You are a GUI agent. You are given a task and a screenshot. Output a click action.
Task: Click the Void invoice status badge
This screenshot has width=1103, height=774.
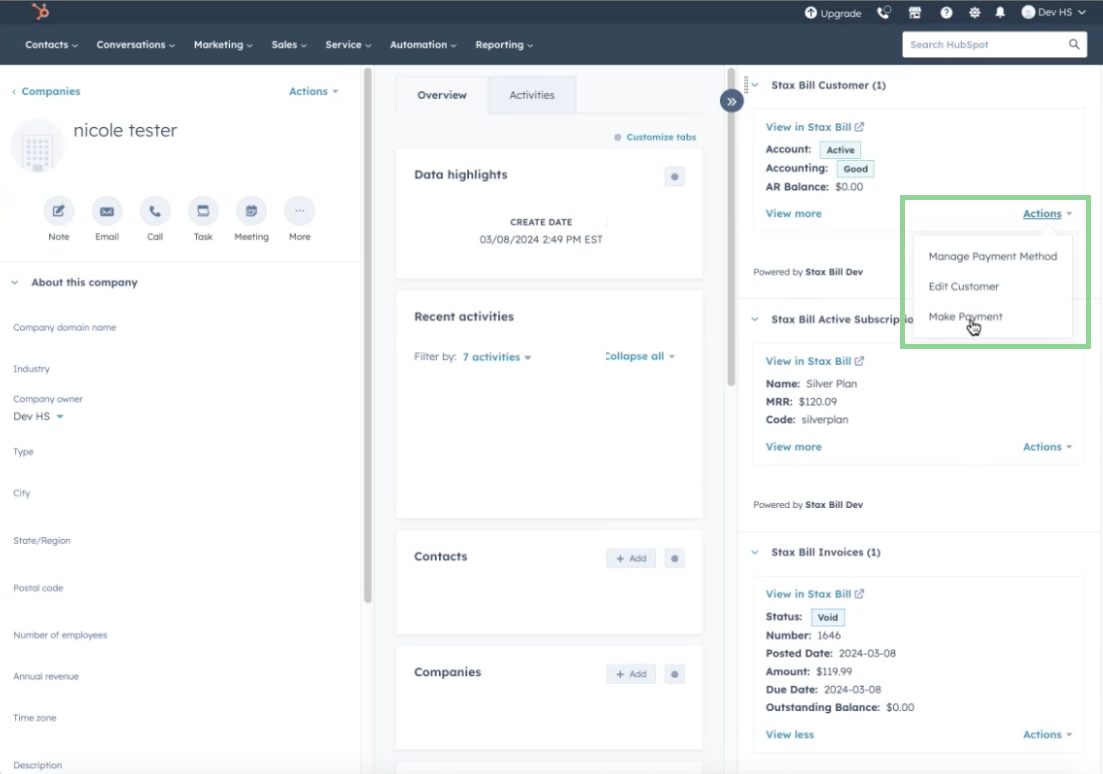tap(827, 617)
